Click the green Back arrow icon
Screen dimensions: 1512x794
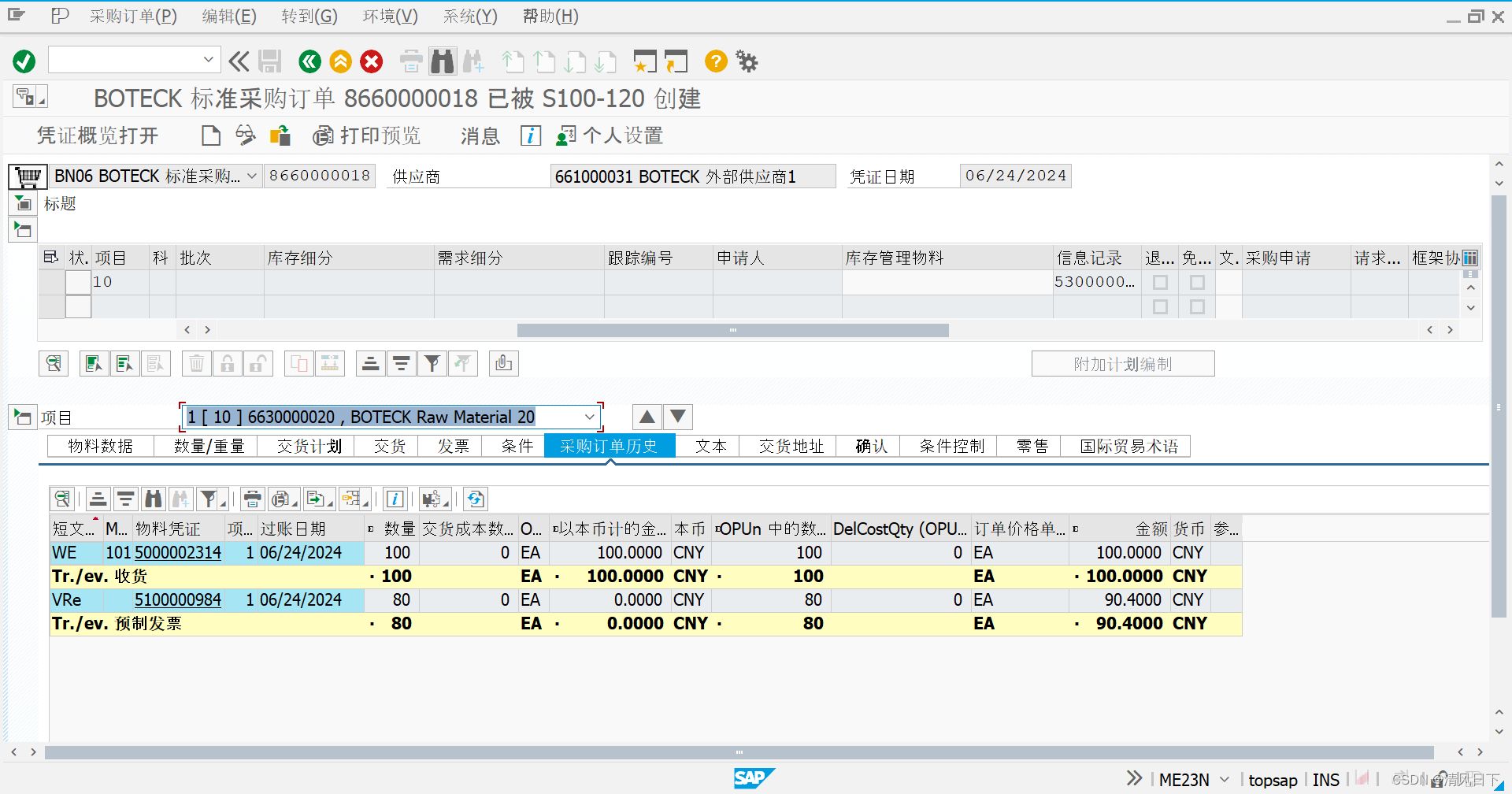click(310, 61)
